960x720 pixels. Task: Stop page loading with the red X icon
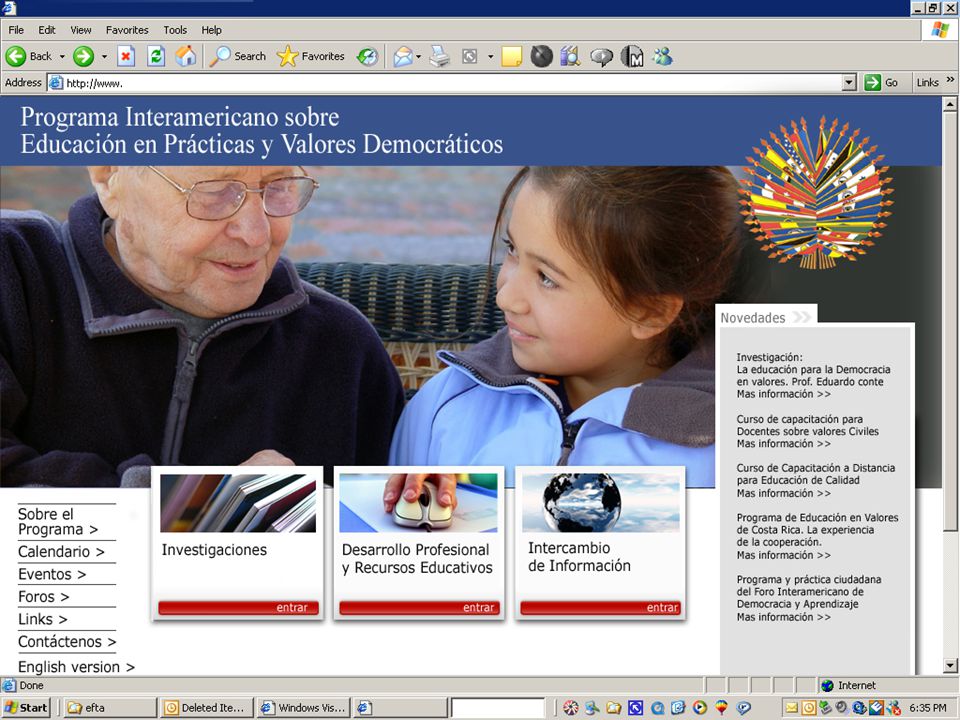pos(126,56)
